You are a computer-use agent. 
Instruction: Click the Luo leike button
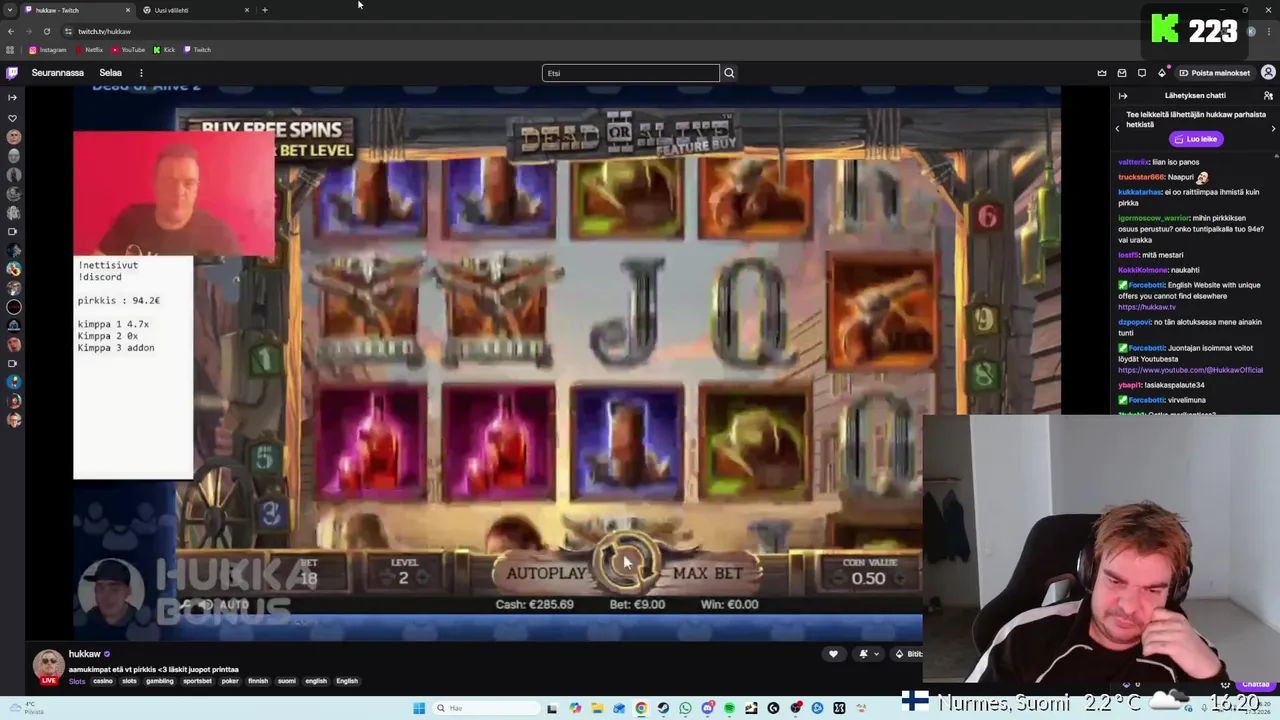pos(1196,139)
